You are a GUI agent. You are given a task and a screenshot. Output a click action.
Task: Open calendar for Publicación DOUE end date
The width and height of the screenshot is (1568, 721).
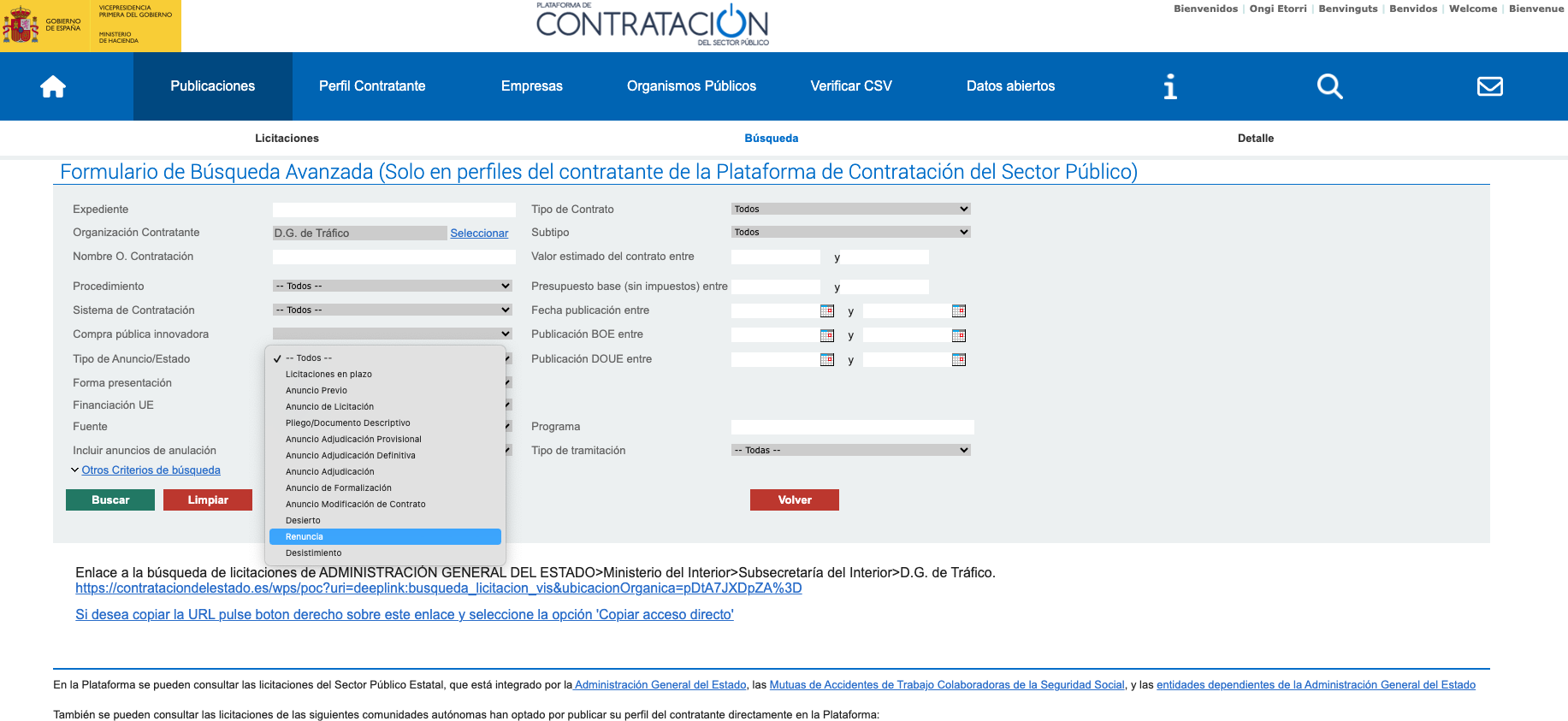(959, 360)
